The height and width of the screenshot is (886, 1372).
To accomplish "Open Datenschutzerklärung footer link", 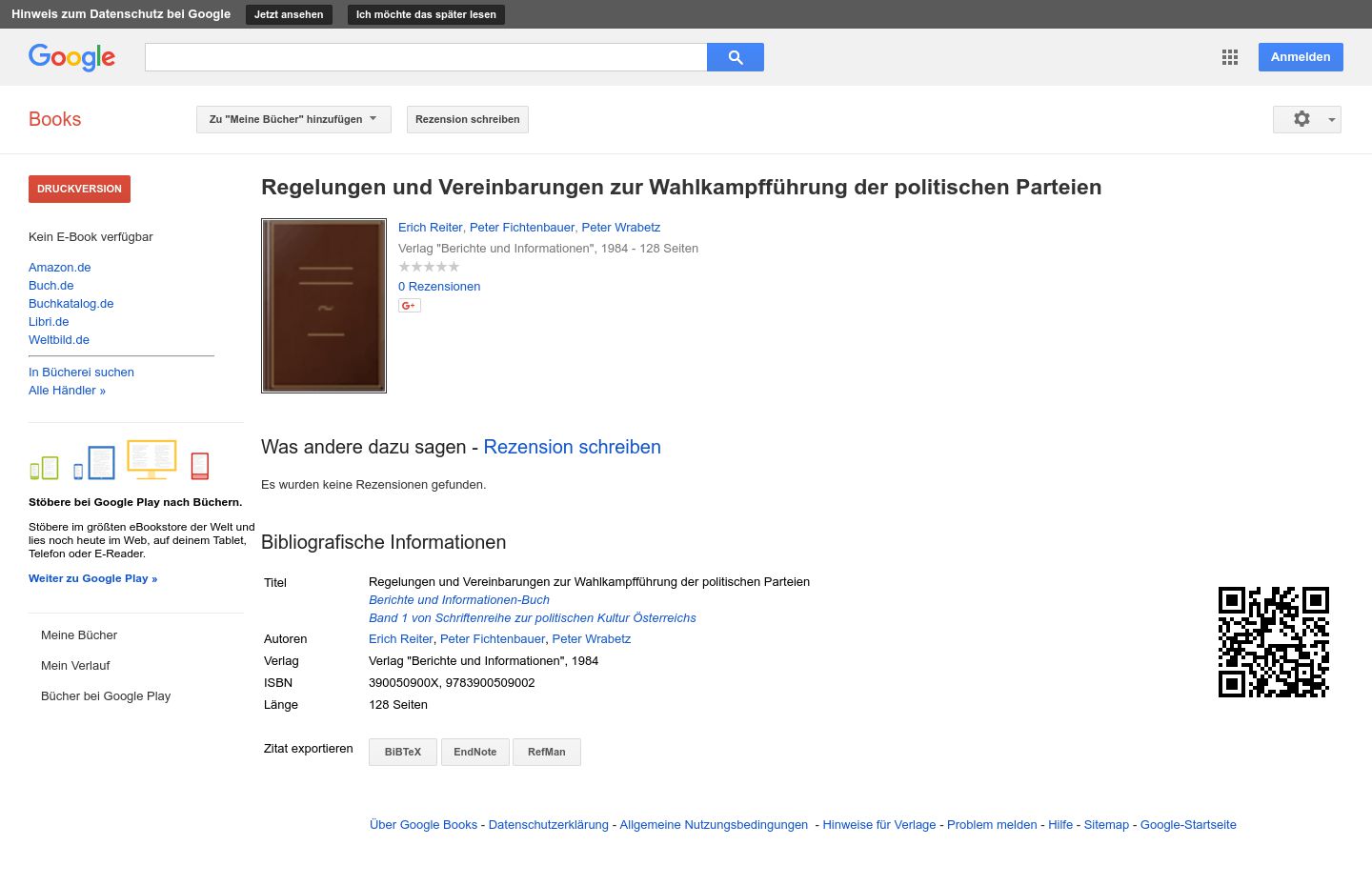I will point(549,825).
